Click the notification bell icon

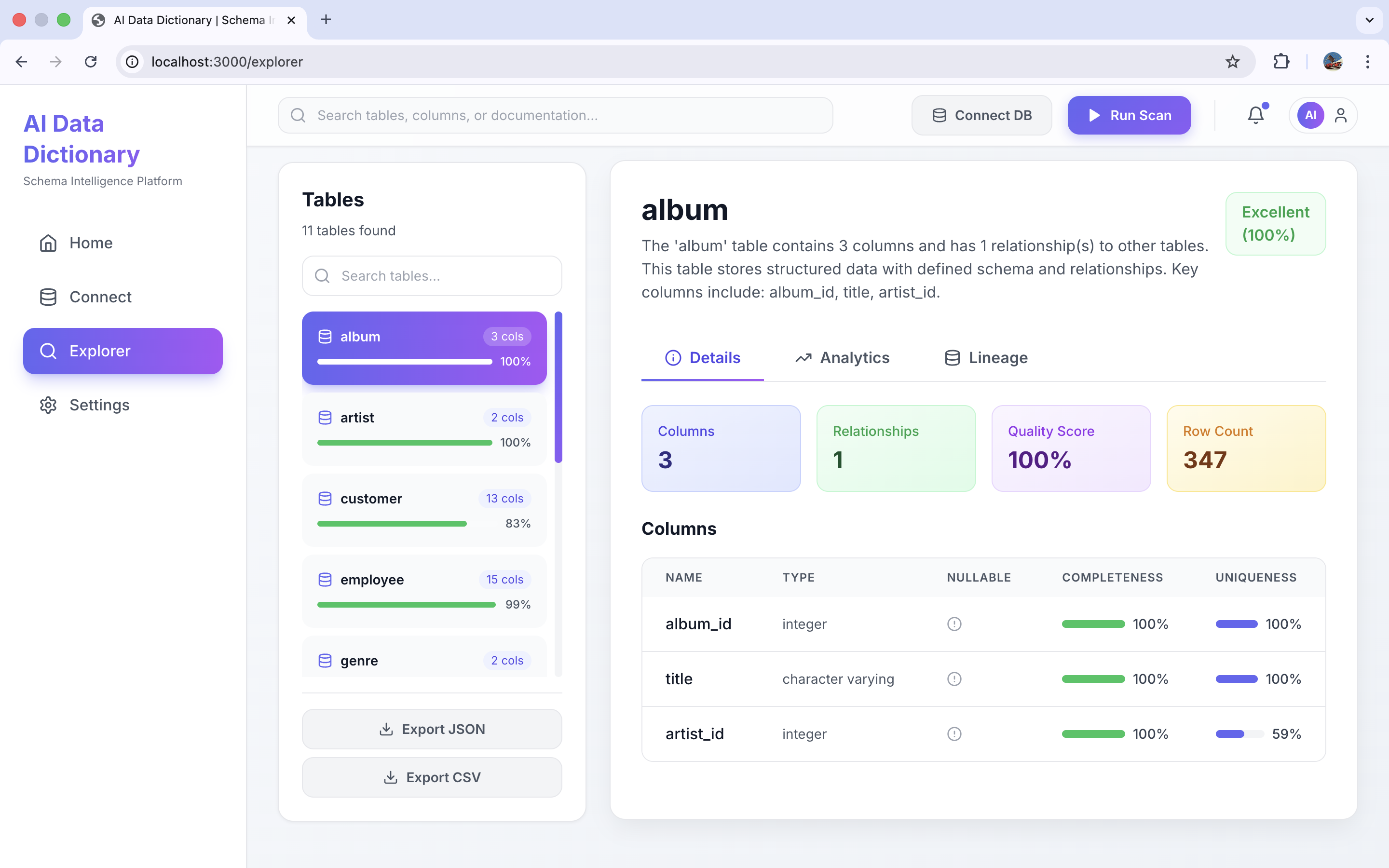(1256, 115)
